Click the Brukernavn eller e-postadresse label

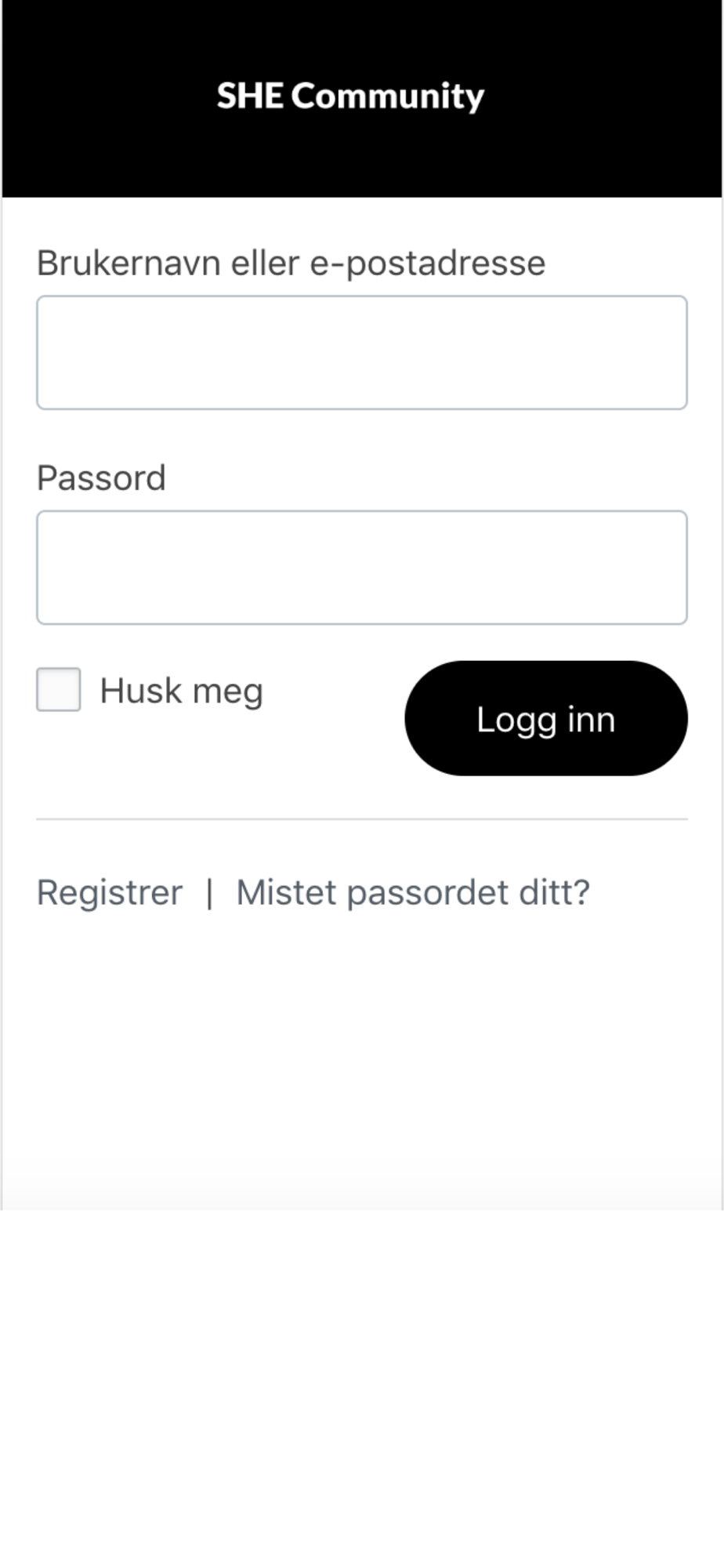291,263
